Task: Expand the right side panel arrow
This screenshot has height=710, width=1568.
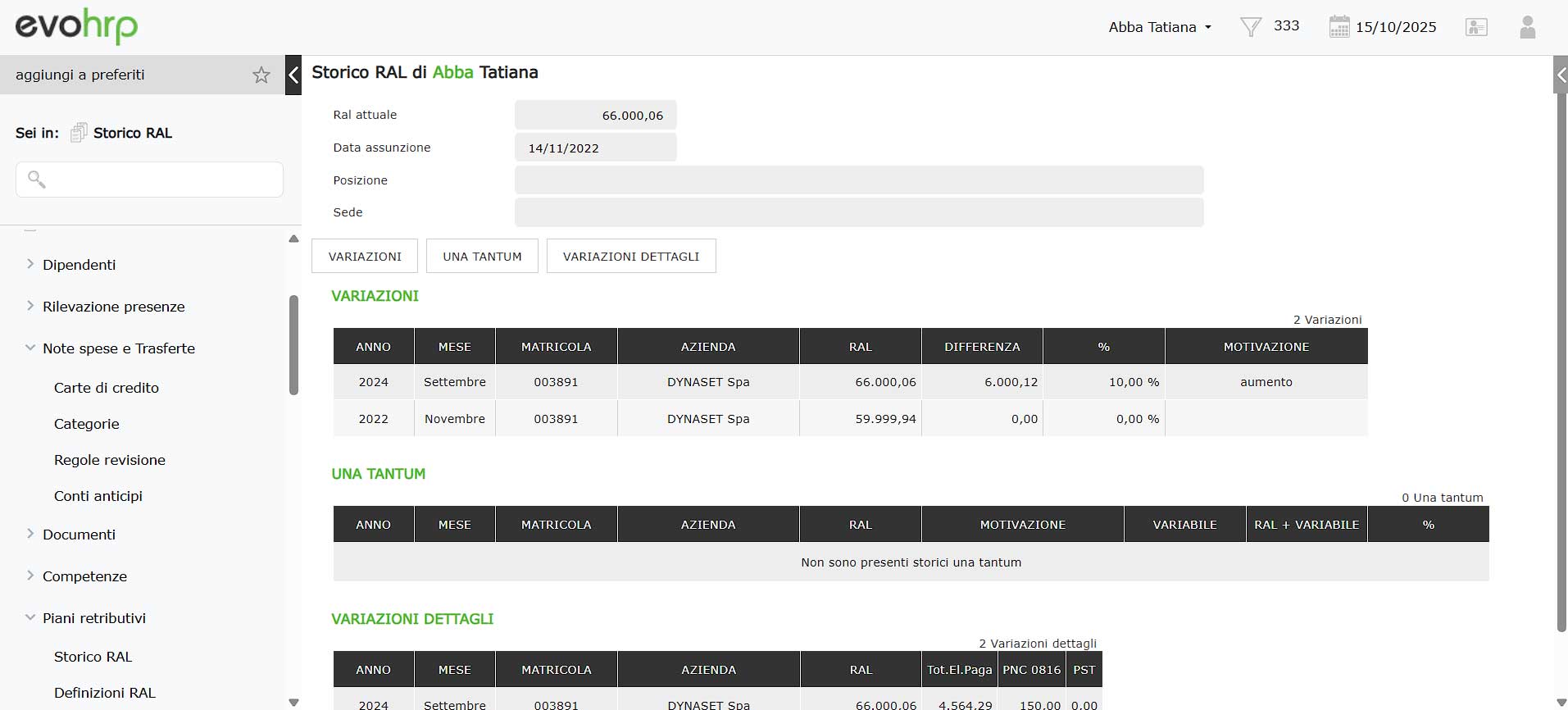Action: [x=1561, y=75]
